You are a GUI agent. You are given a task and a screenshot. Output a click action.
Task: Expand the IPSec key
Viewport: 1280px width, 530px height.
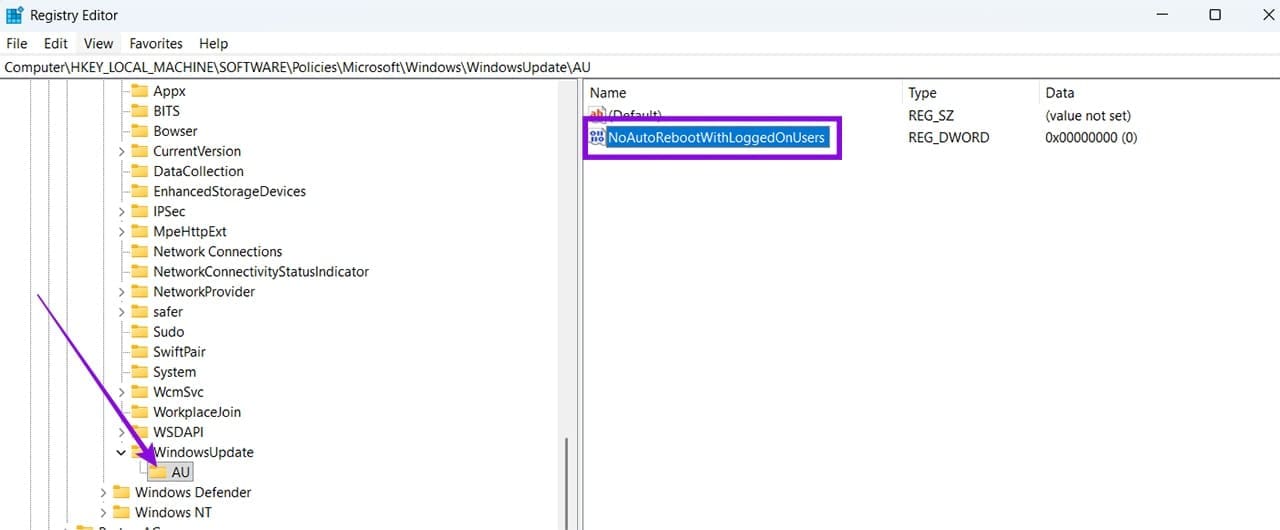[x=121, y=211]
